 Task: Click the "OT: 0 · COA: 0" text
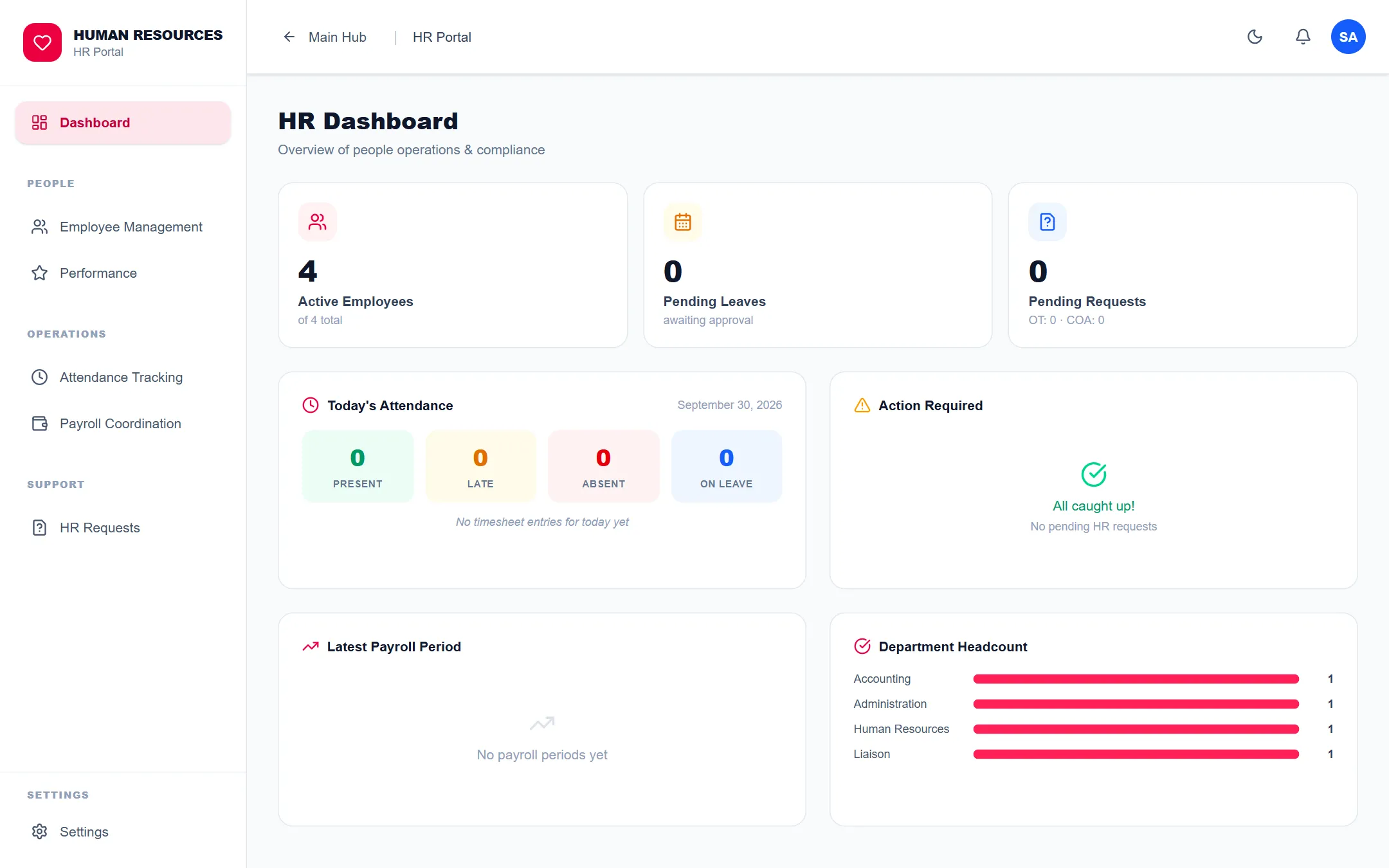1066,320
